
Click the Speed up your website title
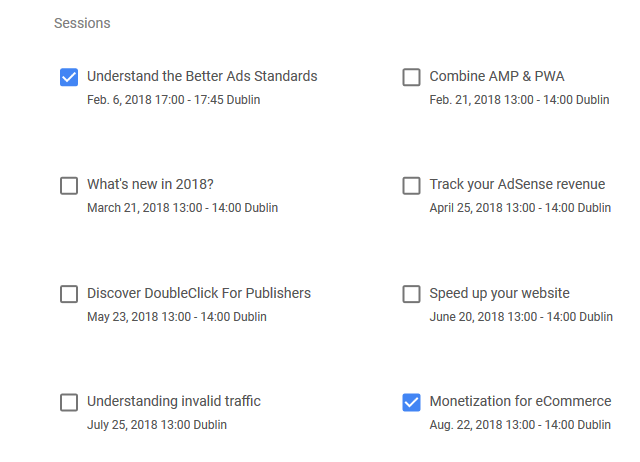(499, 293)
